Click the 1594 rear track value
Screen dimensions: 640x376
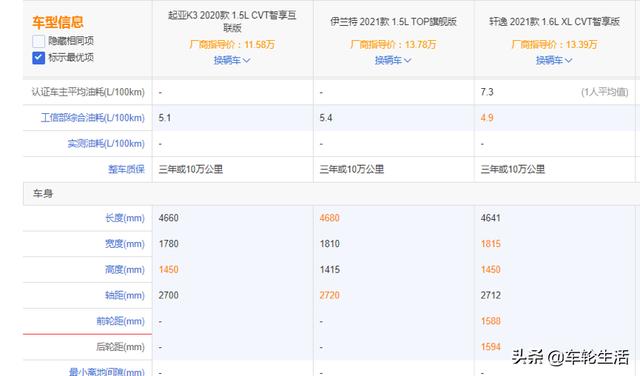pos(491,347)
